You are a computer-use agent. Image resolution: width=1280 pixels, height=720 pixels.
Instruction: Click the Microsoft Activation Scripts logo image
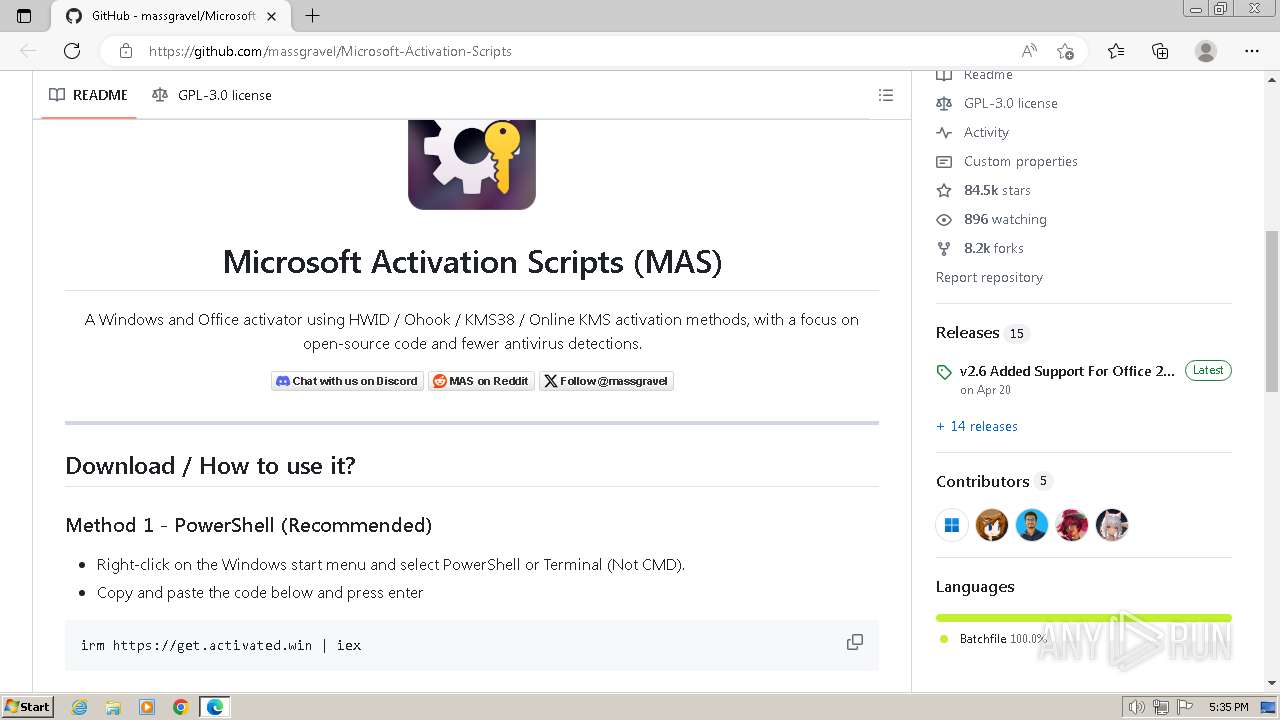[x=472, y=164]
